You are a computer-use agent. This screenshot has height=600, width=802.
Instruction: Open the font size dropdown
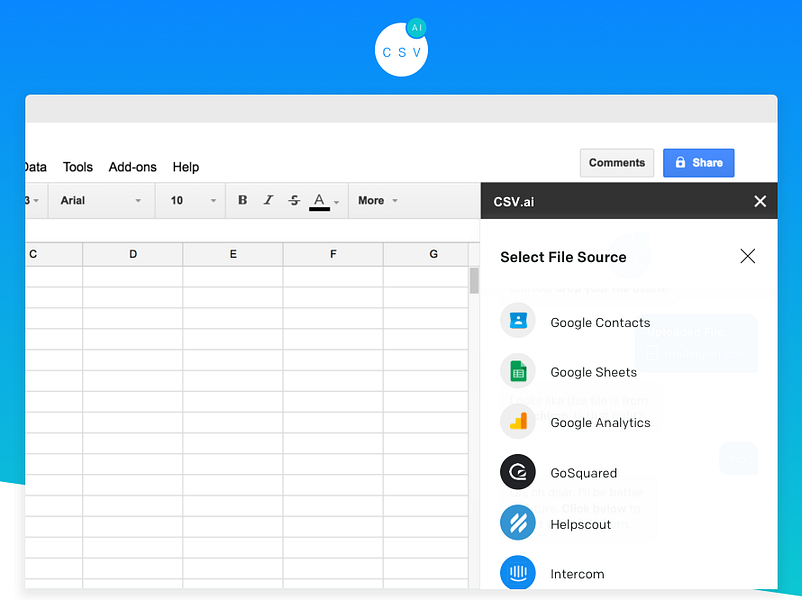[190, 200]
